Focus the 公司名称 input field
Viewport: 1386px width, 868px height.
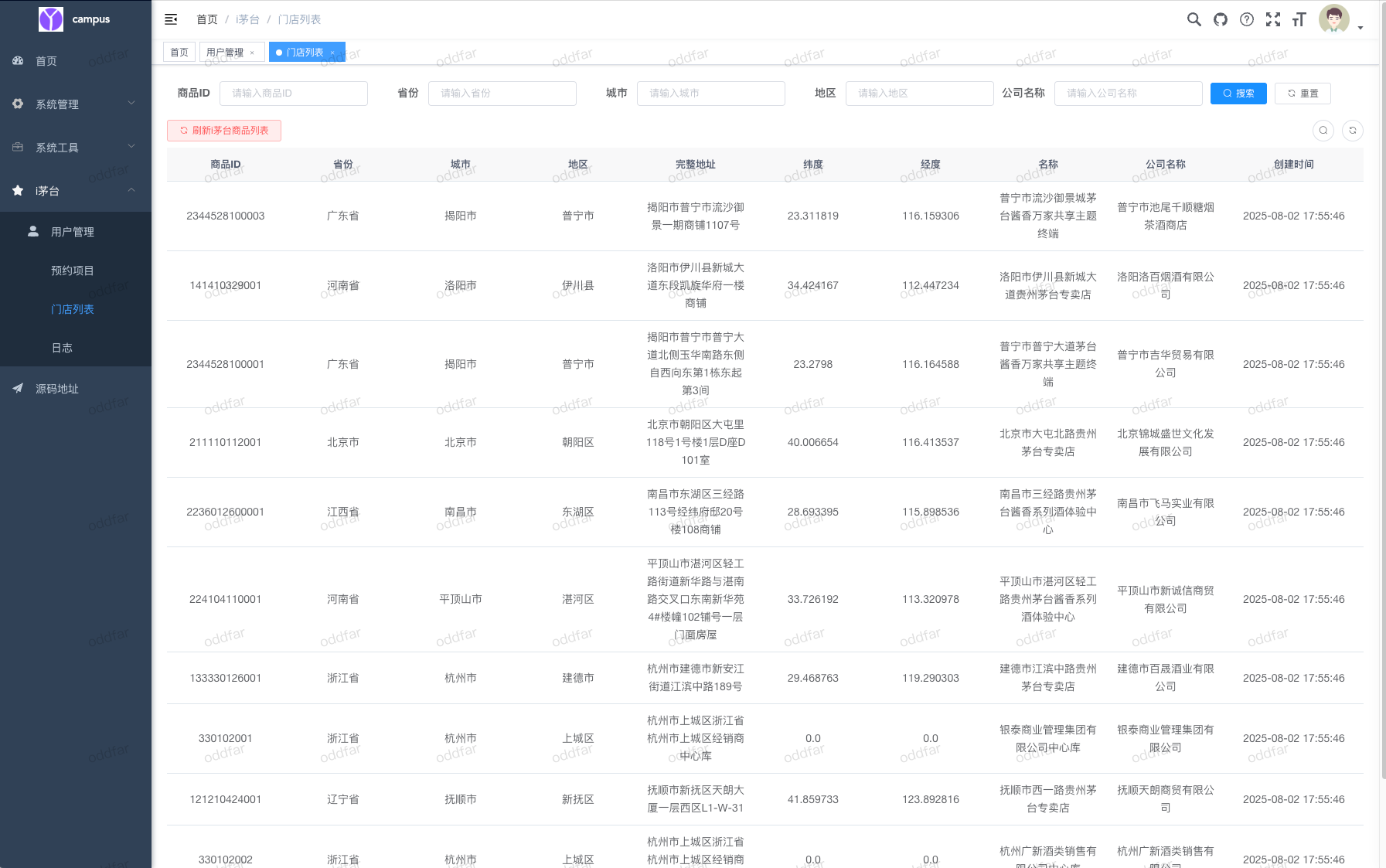pos(1129,94)
